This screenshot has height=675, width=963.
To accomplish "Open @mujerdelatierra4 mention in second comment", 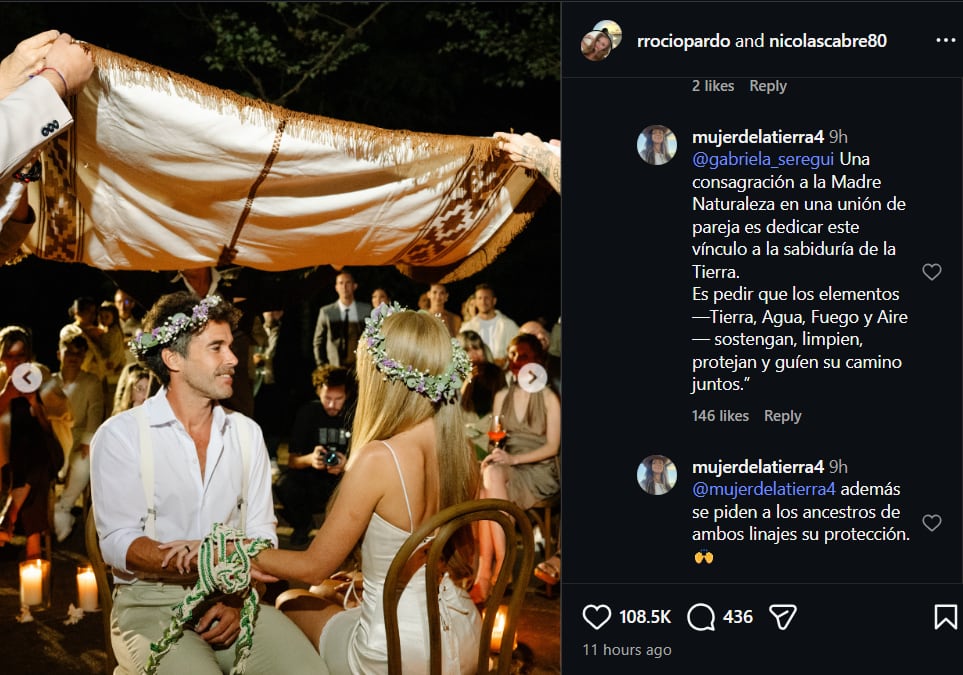I will click(x=766, y=490).
